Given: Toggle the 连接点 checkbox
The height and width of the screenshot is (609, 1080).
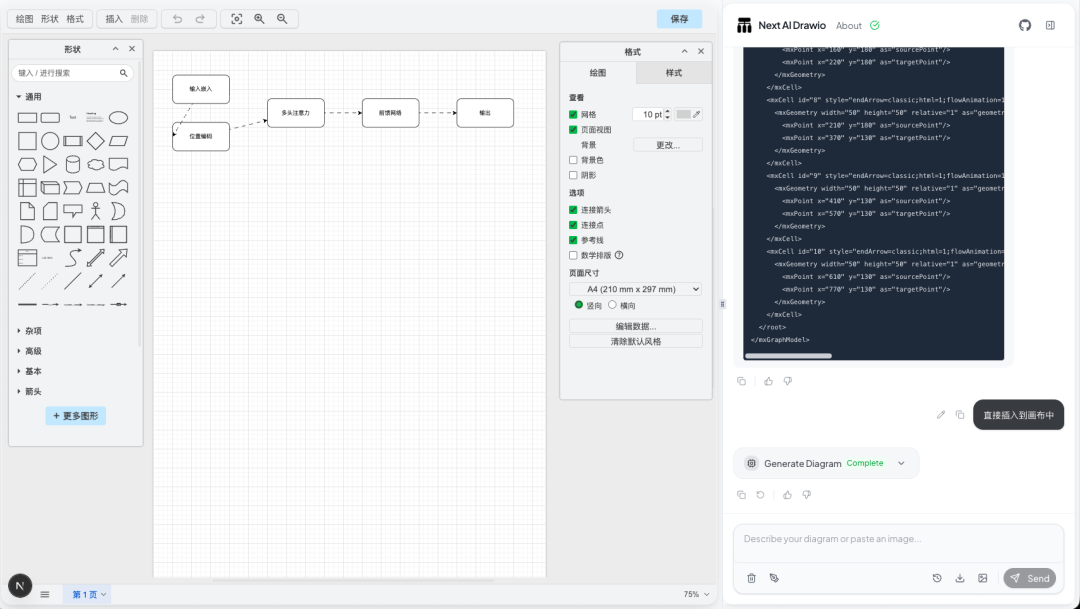Looking at the screenshot, I should point(573,225).
